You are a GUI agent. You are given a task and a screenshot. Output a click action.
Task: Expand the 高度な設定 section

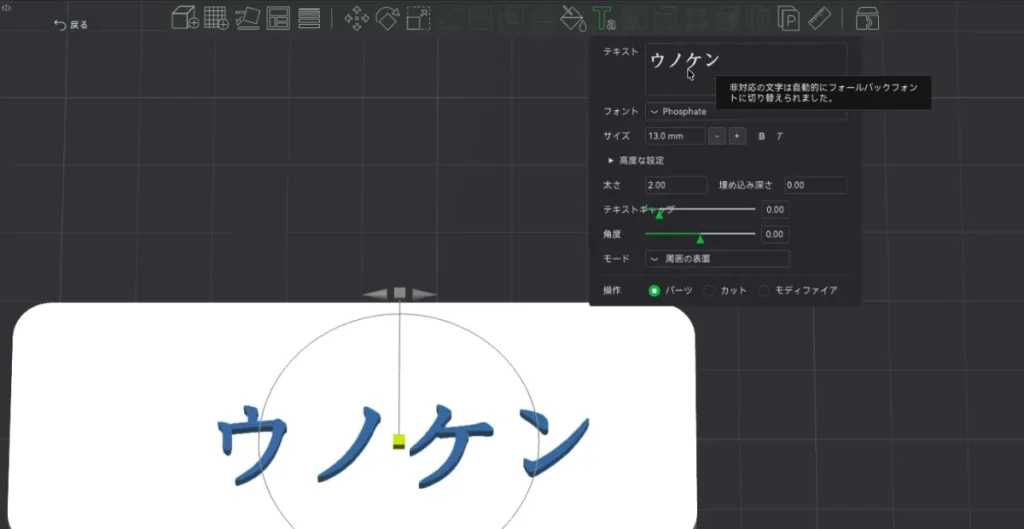636,161
